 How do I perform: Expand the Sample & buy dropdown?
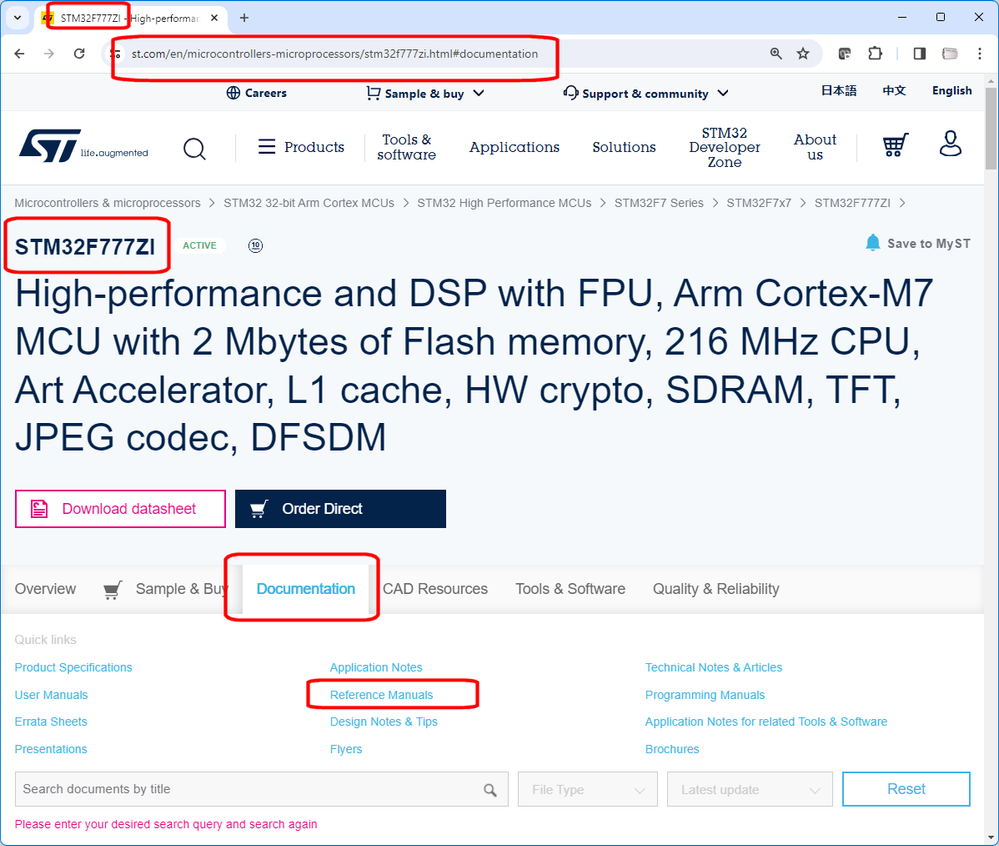coord(425,94)
